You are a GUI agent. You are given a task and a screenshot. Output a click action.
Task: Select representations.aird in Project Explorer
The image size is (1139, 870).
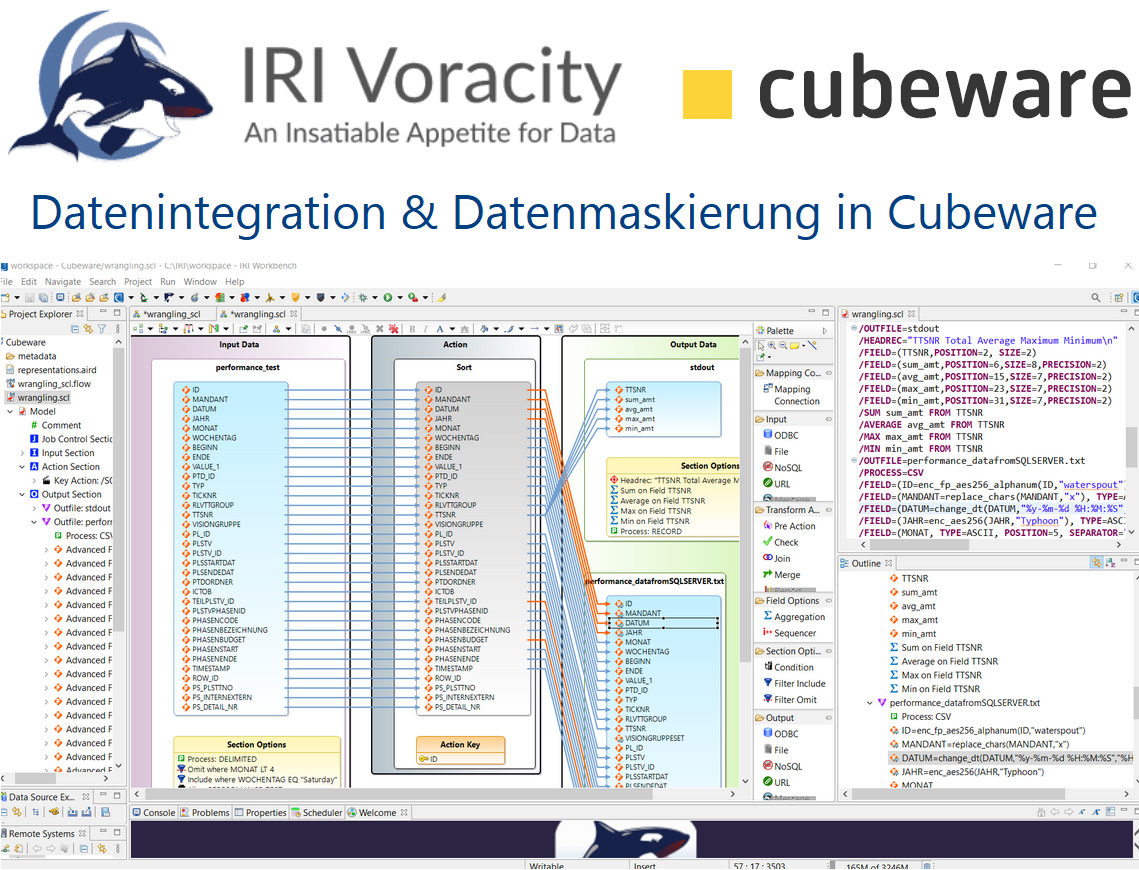51,370
